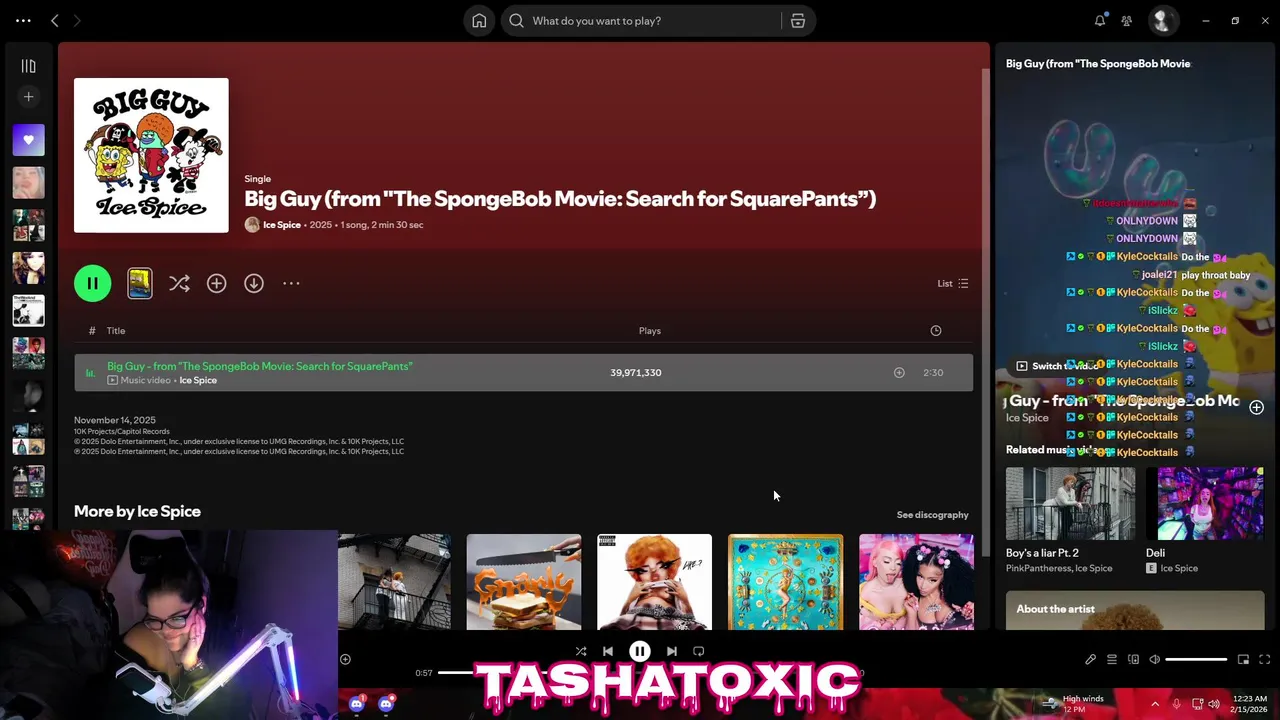The width and height of the screenshot is (1280, 720).
Task: Open Ice Spice artist link under the title
Action: [x=281, y=225]
